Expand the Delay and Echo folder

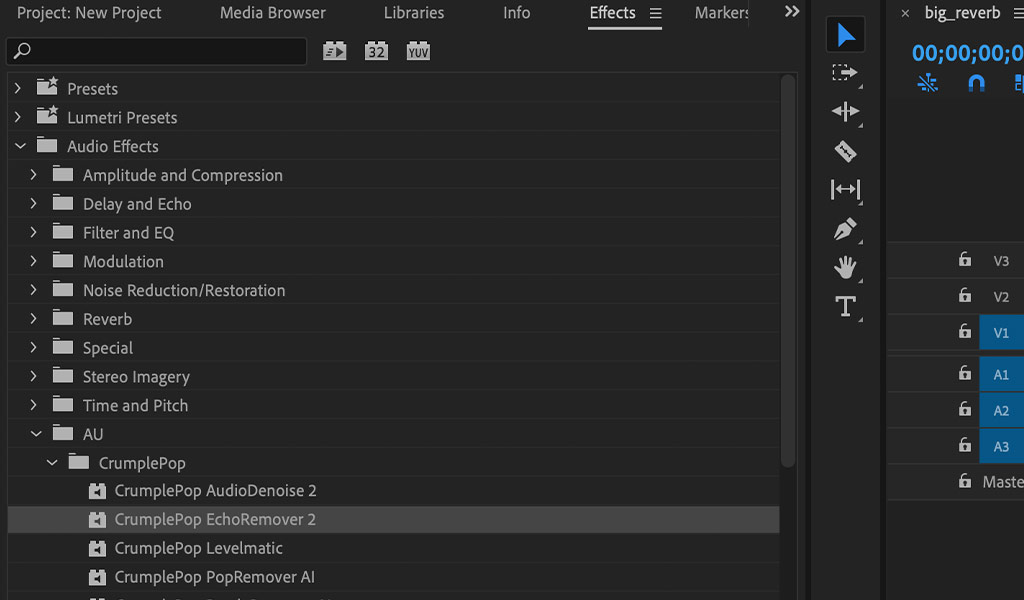33,203
